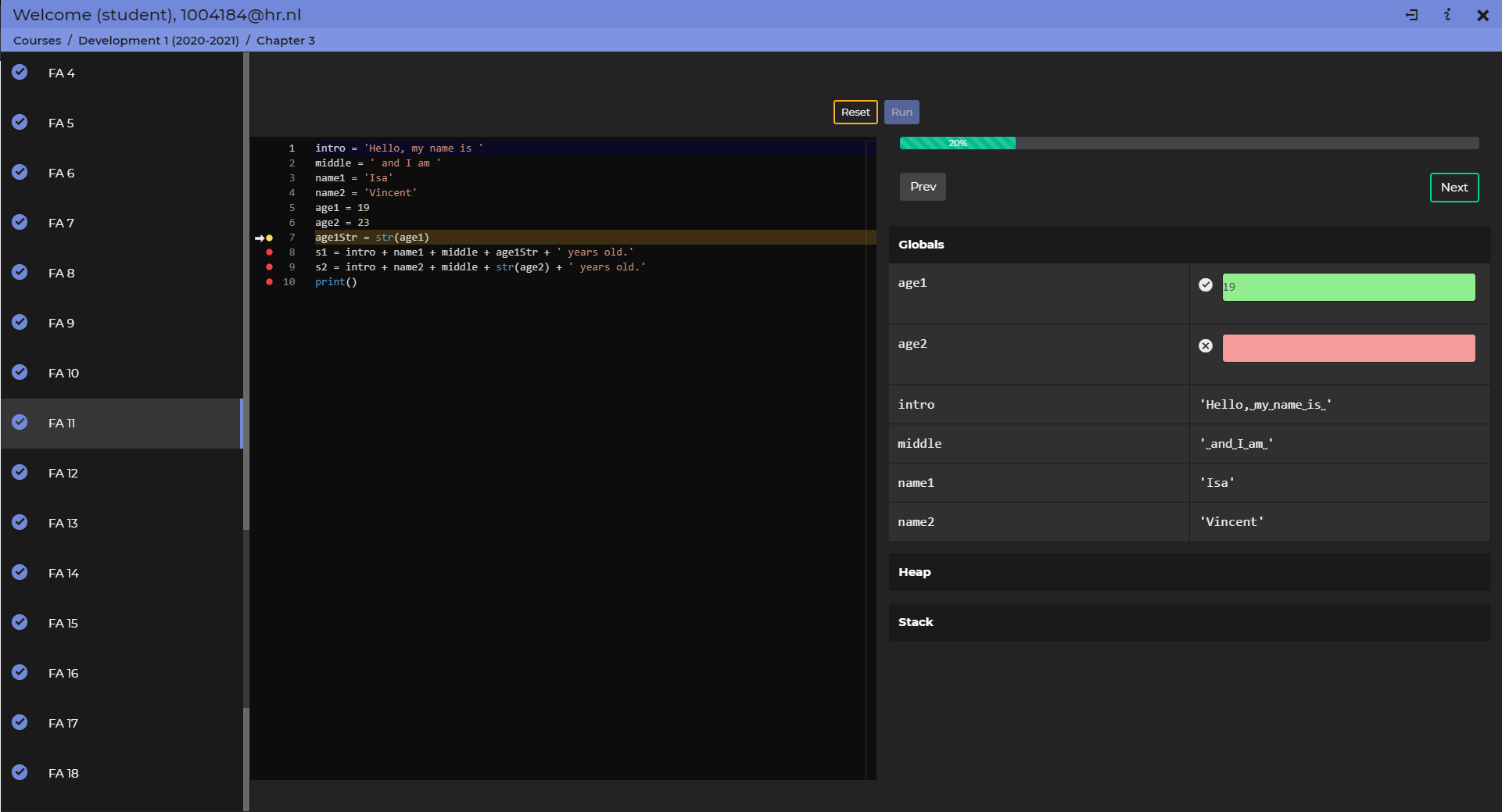Click the name2 value 'Vincent'
The height and width of the screenshot is (812, 1502).
pos(1232,522)
